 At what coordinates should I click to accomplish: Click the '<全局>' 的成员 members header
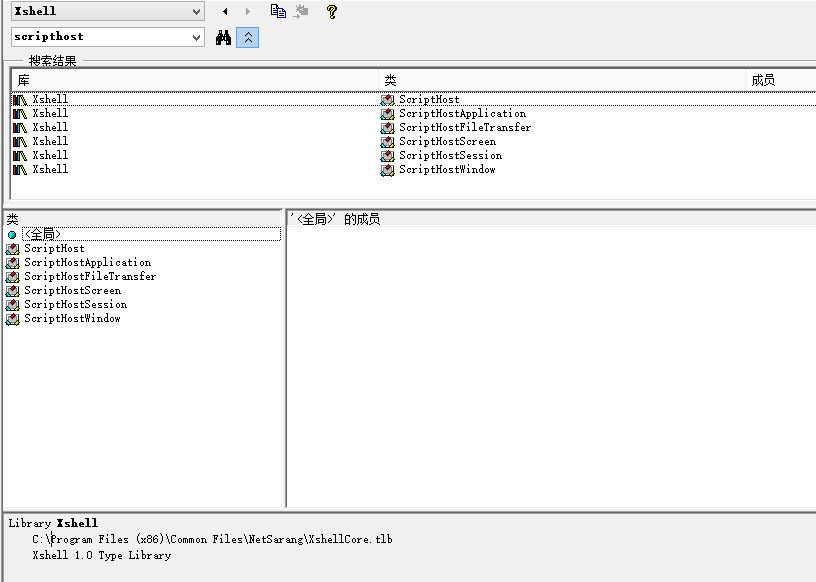tap(552, 219)
